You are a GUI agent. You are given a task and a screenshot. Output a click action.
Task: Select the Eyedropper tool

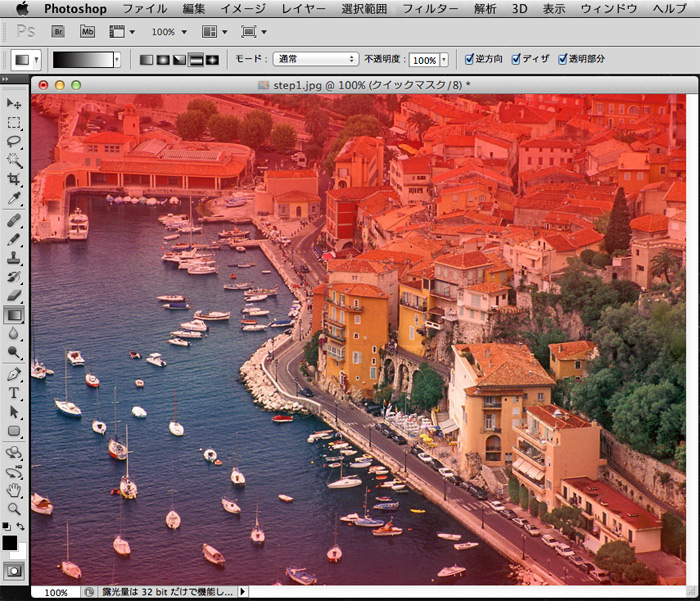[x=14, y=198]
